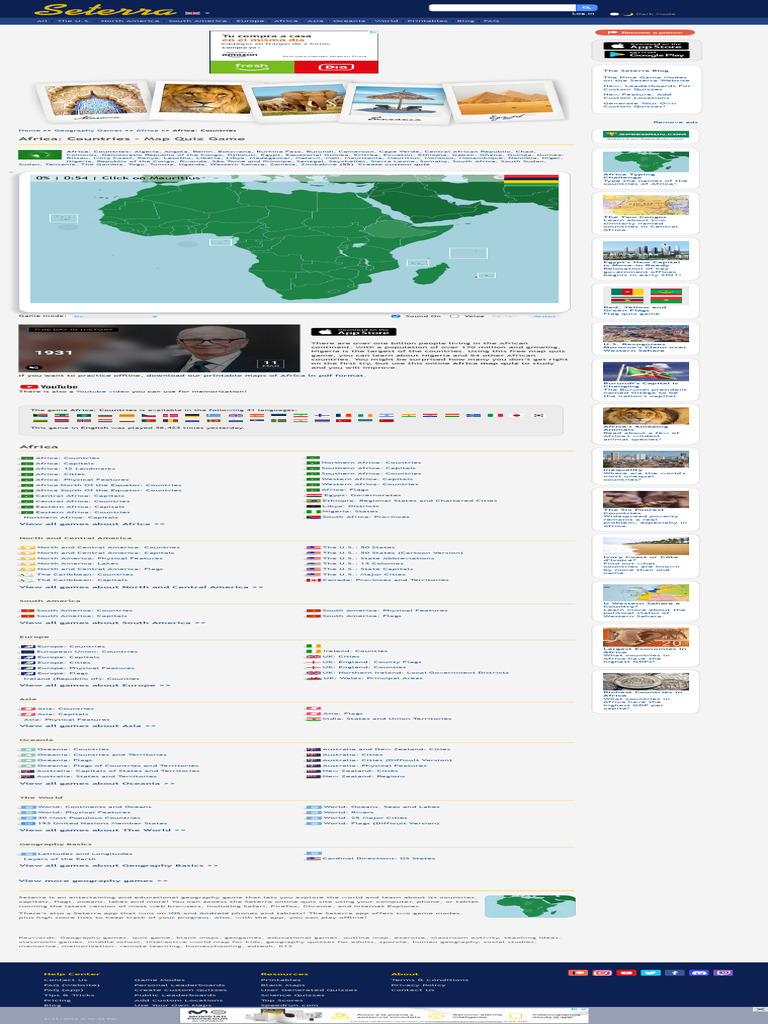
Task: Click the Patreon icon in footer
Action: pos(577,973)
